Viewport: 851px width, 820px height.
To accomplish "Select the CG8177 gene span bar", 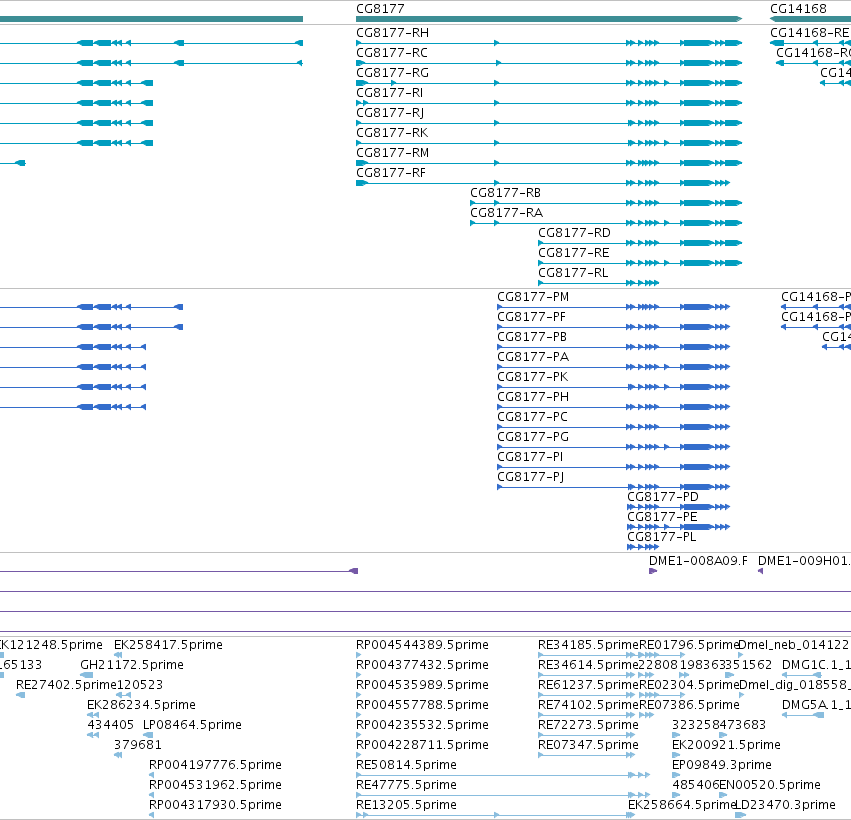I will pyautogui.click(x=549, y=19).
